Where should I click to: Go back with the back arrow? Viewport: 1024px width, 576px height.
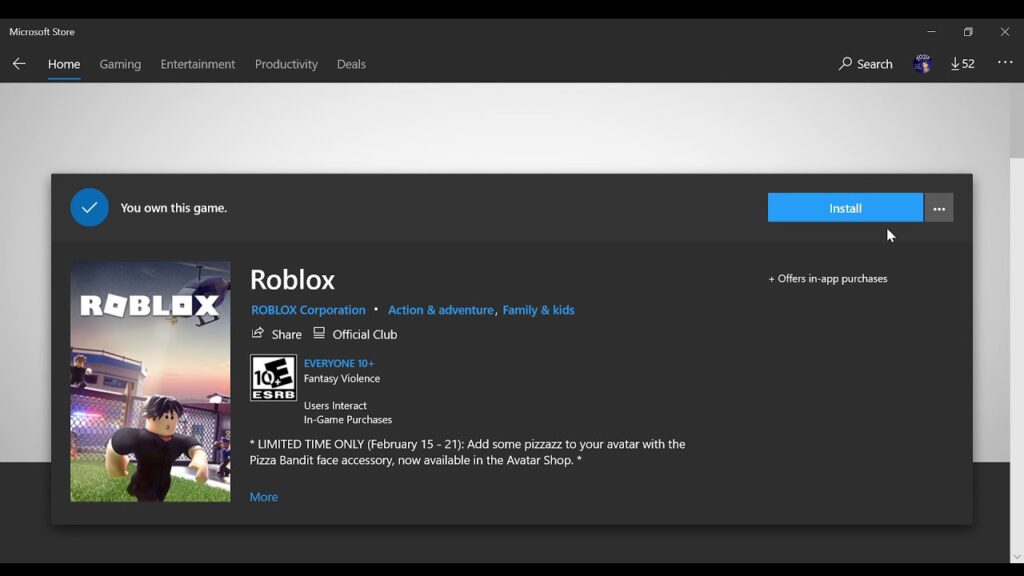[19, 63]
